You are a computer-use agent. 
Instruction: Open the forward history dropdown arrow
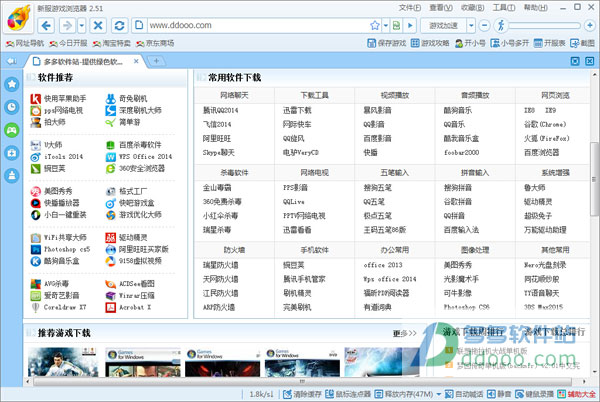click(82, 26)
